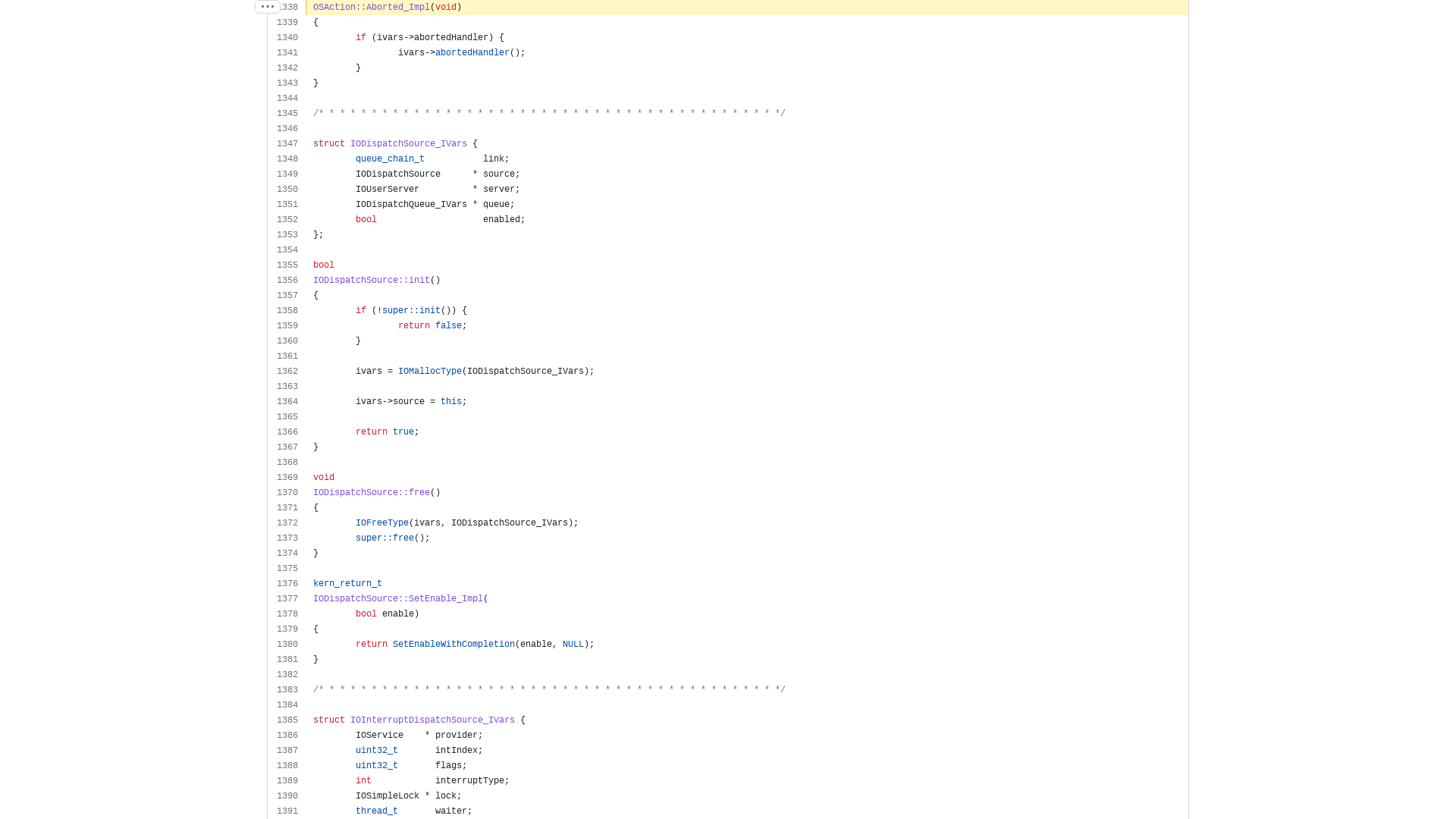Follow the NULL link on line 1380
1456x819 pixels.
[573, 644]
